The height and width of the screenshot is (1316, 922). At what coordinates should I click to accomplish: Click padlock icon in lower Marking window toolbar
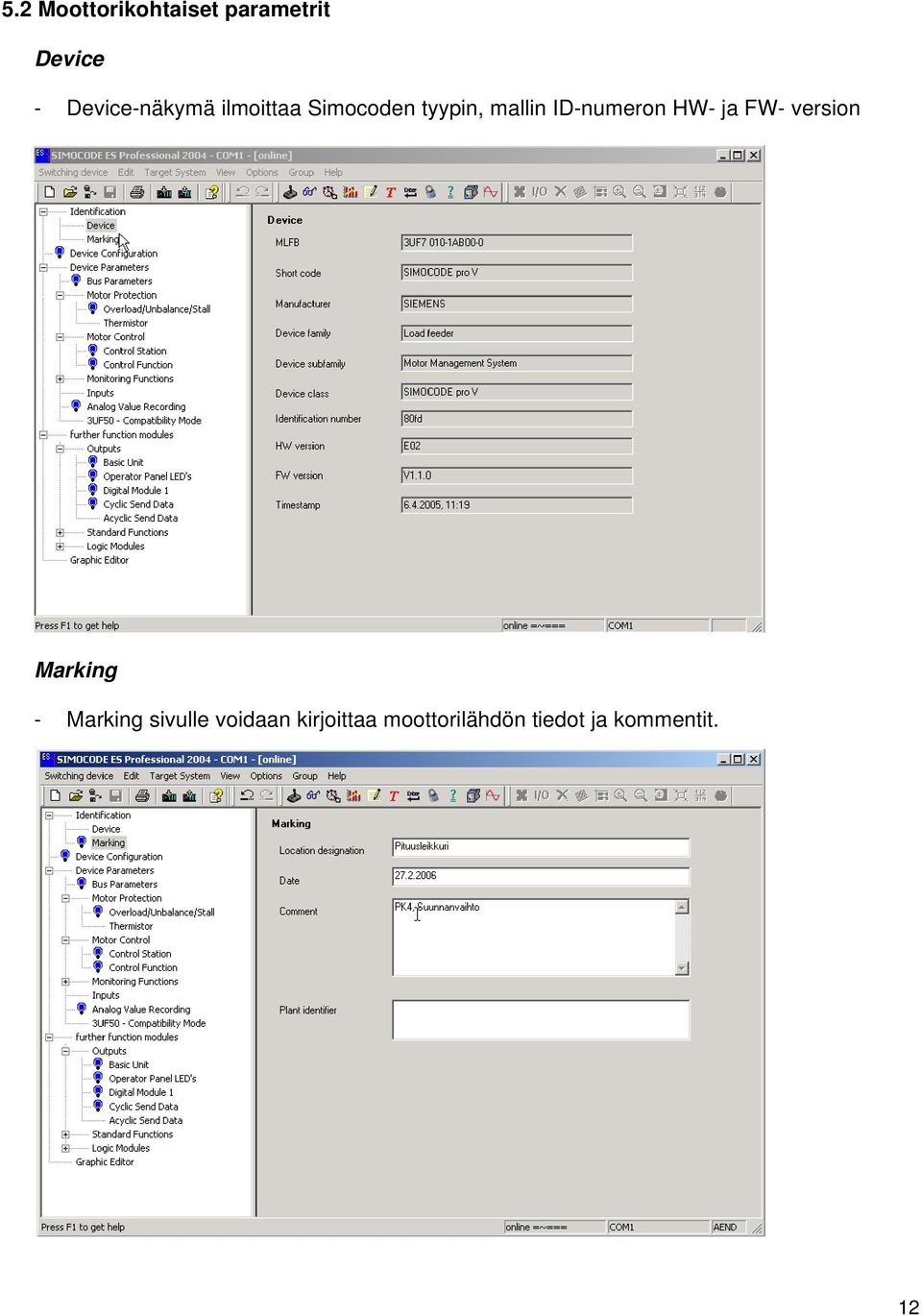coord(433,795)
